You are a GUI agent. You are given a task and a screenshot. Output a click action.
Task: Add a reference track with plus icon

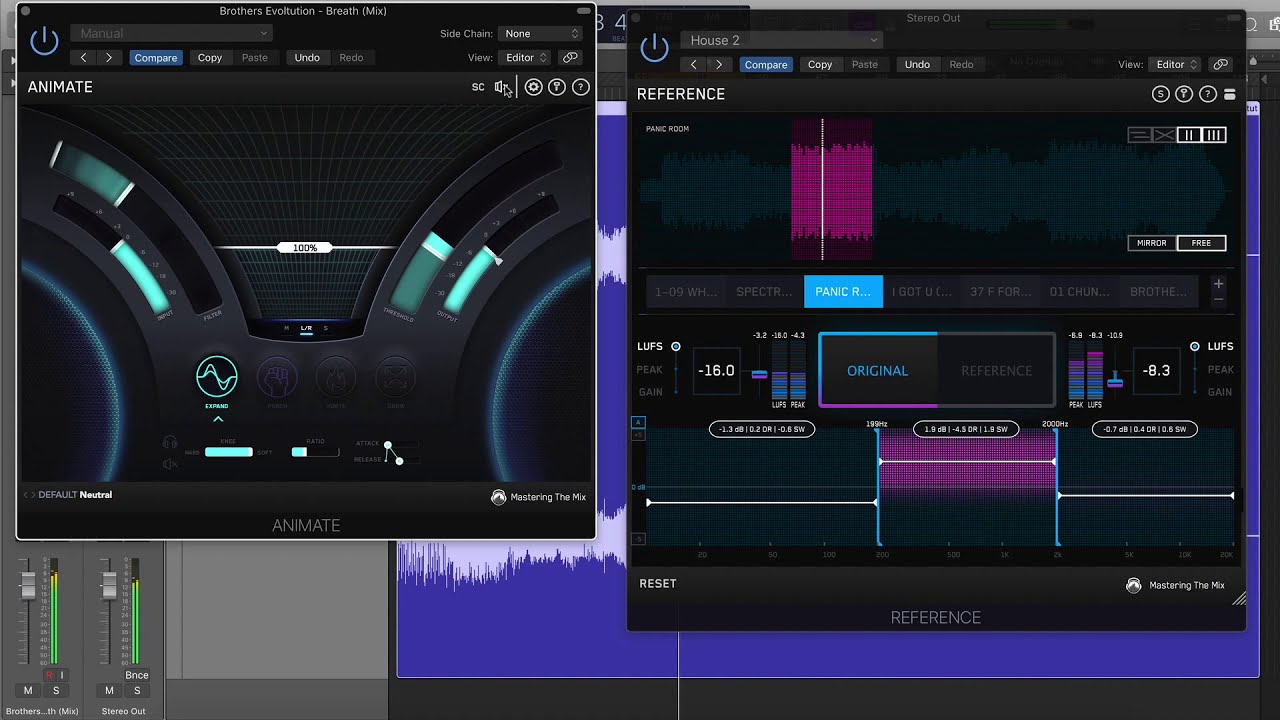coord(1218,284)
